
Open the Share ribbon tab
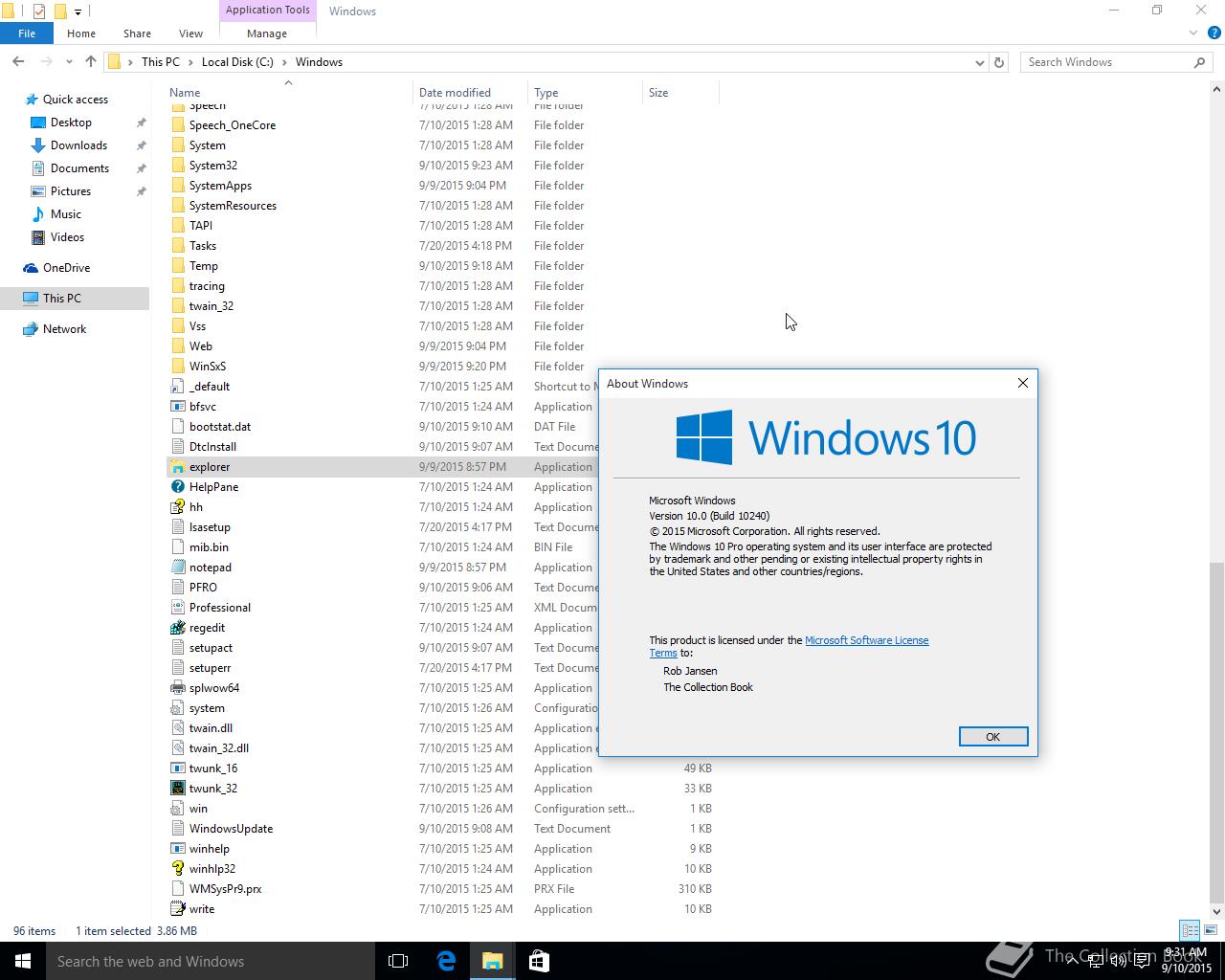[137, 33]
